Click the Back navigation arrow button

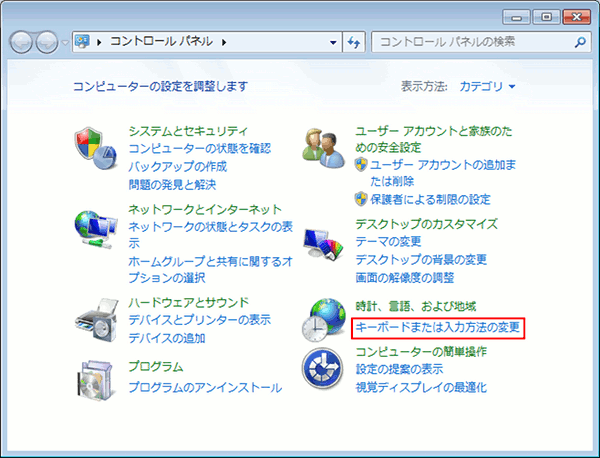click(22, 43)
